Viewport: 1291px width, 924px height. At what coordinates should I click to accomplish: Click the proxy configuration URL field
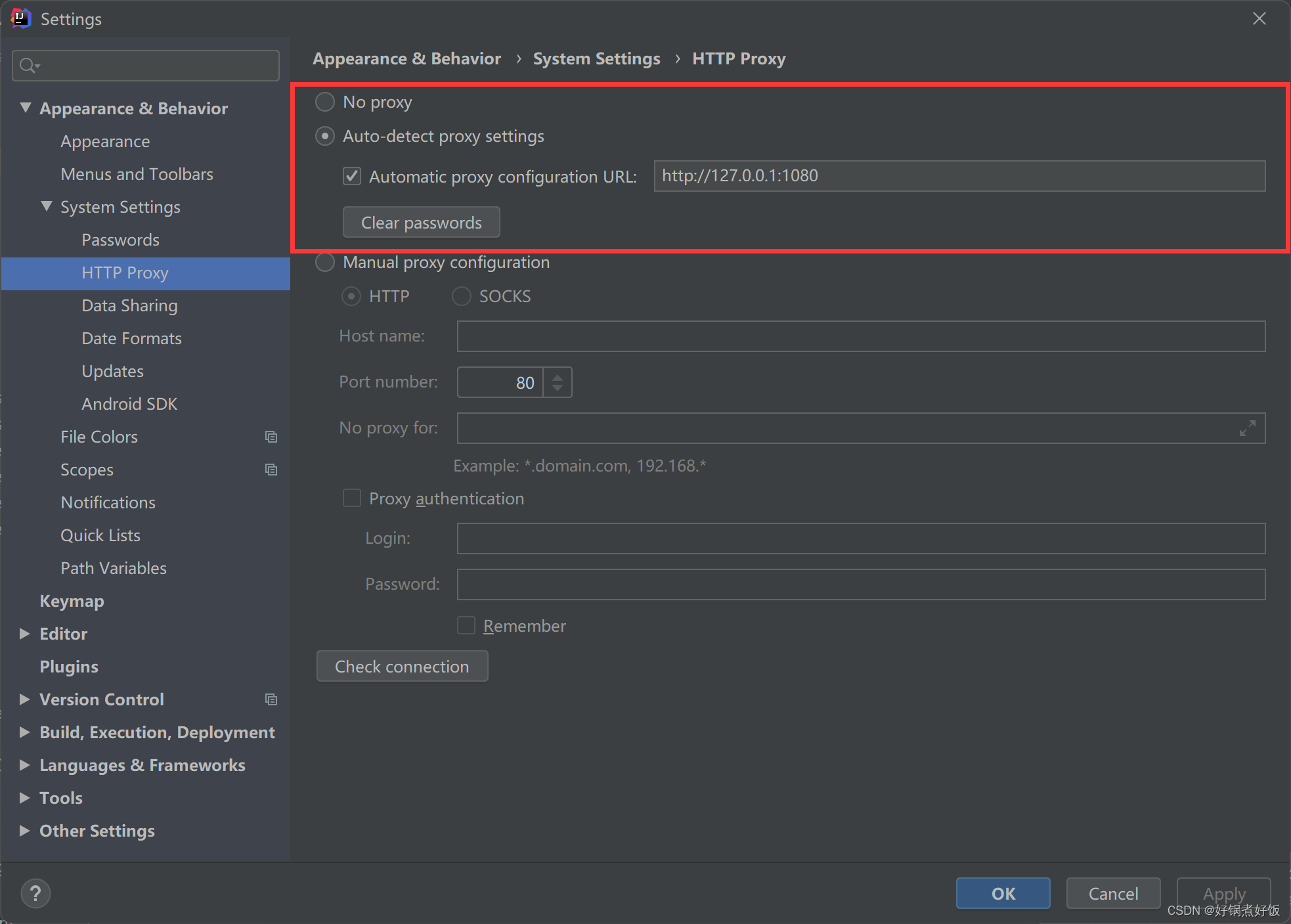(x=959, y=176)
